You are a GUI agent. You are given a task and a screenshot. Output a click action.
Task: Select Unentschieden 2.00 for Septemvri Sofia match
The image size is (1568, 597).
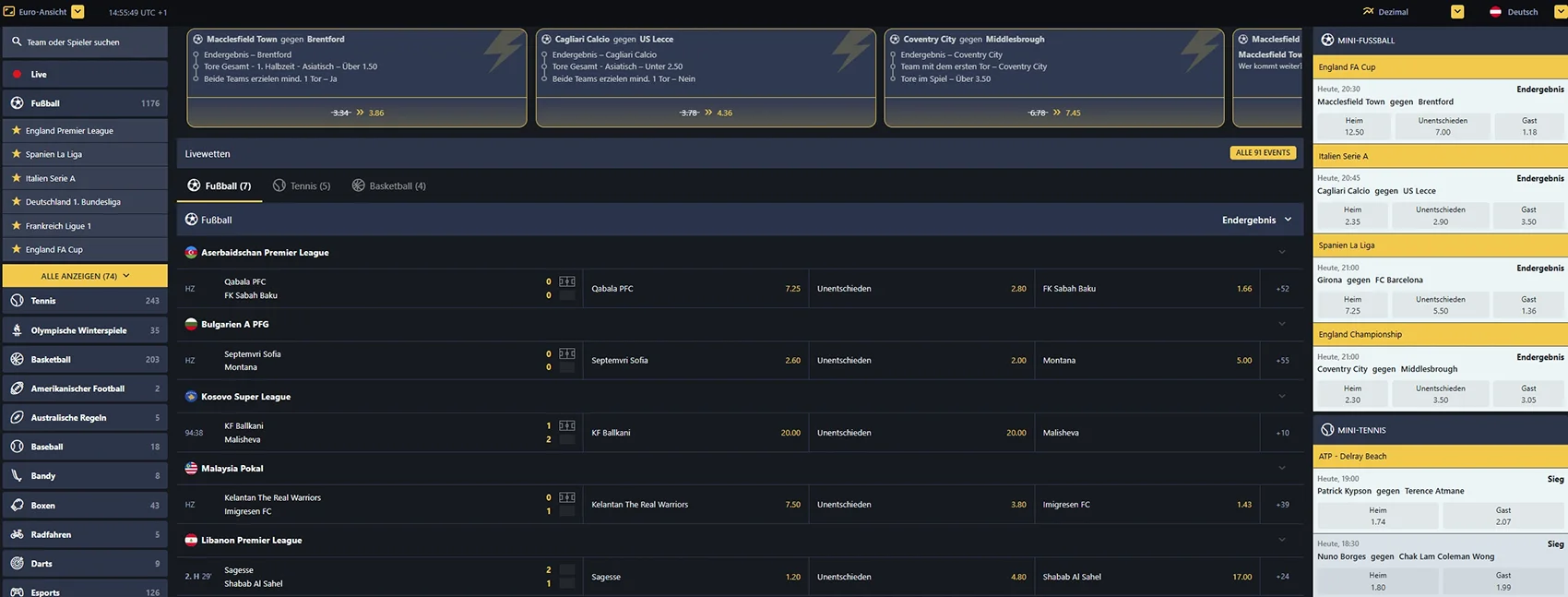(921, 360)
